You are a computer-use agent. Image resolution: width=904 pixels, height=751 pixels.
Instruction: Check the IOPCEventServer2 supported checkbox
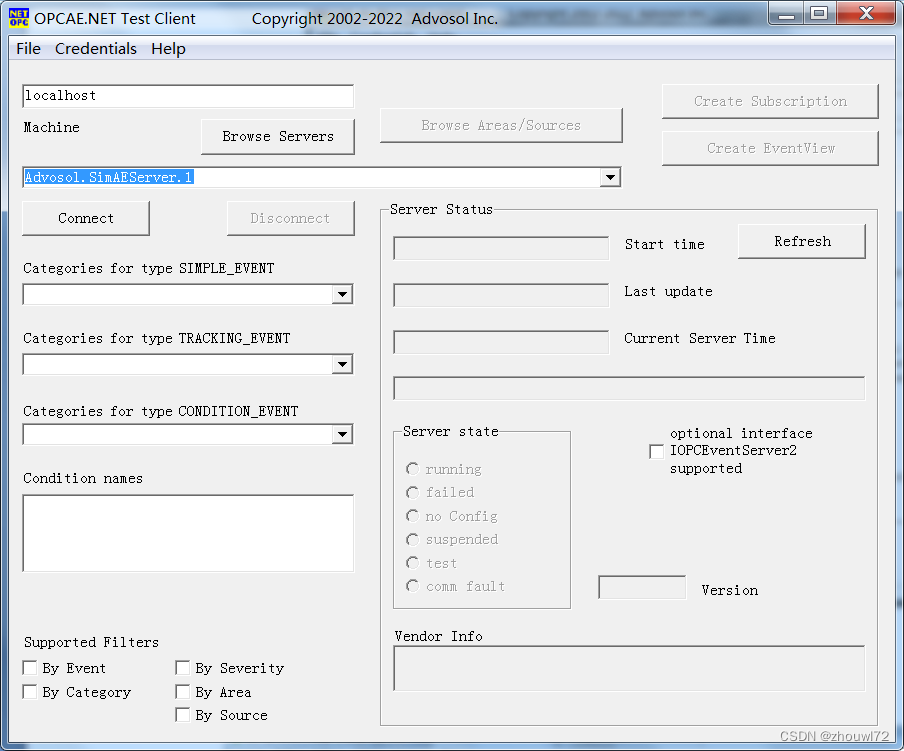coord(657,451)
